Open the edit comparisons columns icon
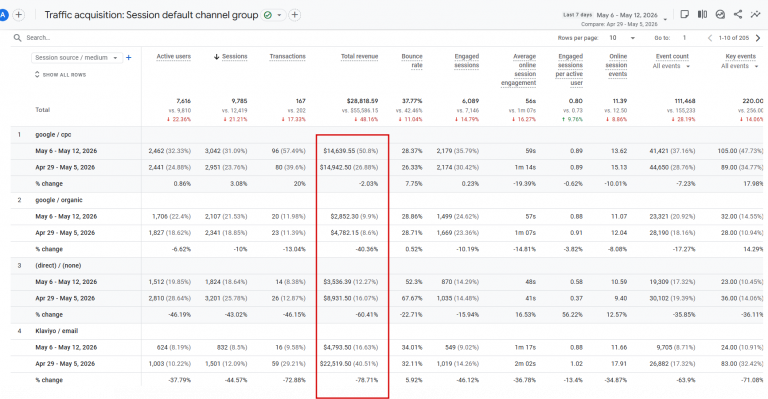The height and width of the screenshot is (399, 768). point(702,14)
